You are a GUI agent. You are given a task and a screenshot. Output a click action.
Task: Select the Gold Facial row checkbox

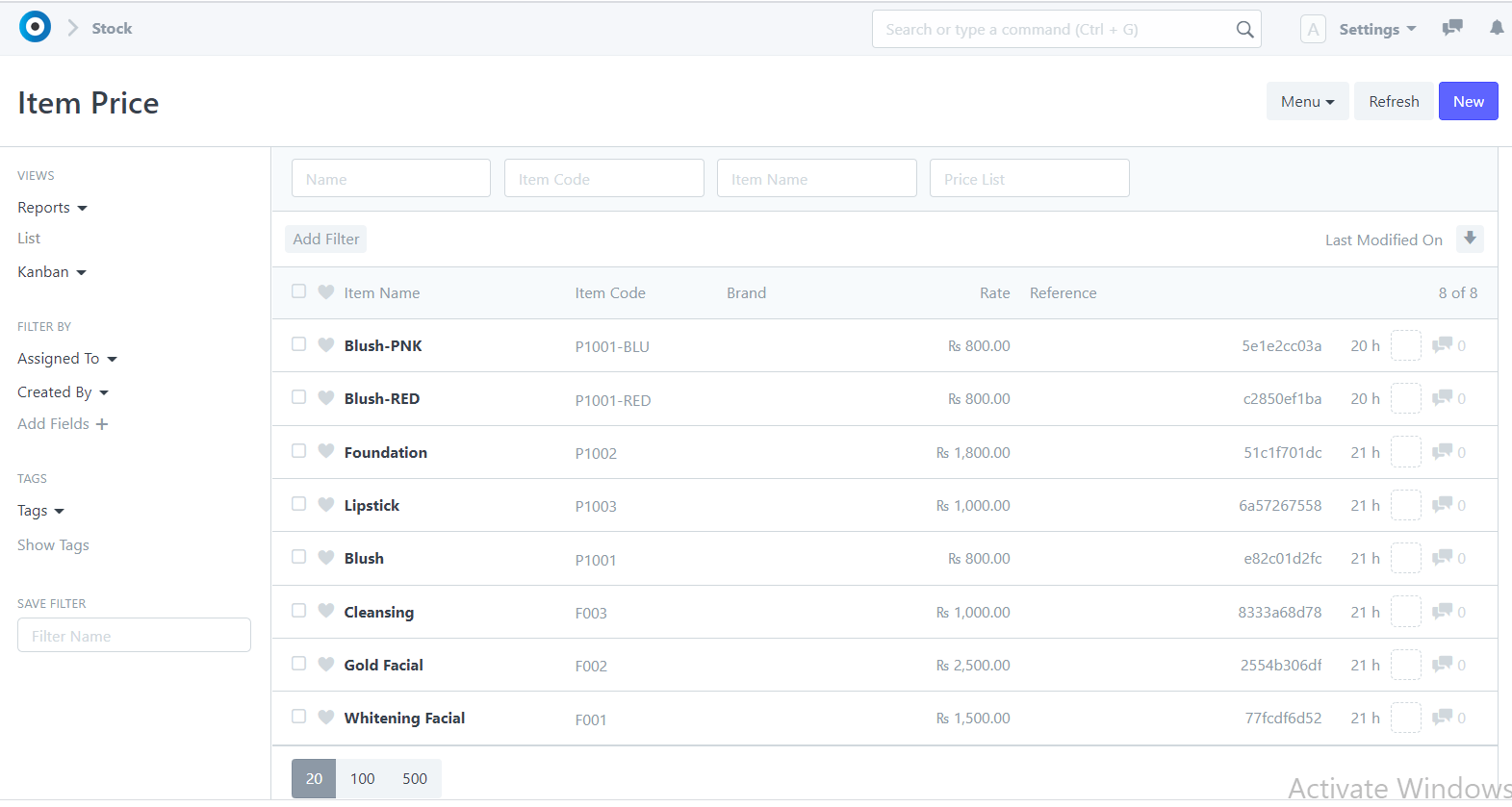(x=299, y=664)
